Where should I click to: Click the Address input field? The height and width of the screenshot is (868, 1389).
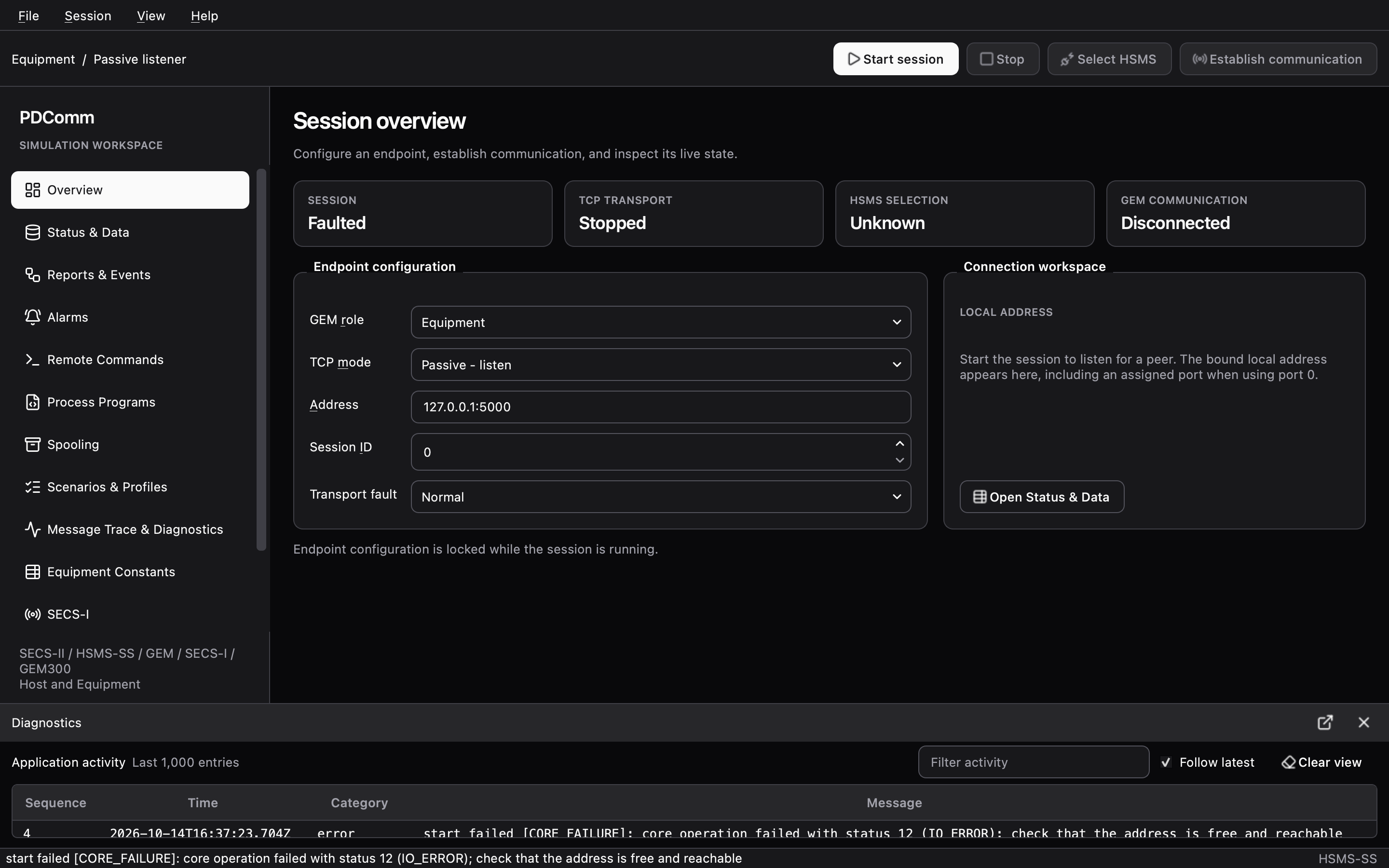click(661, 407)
